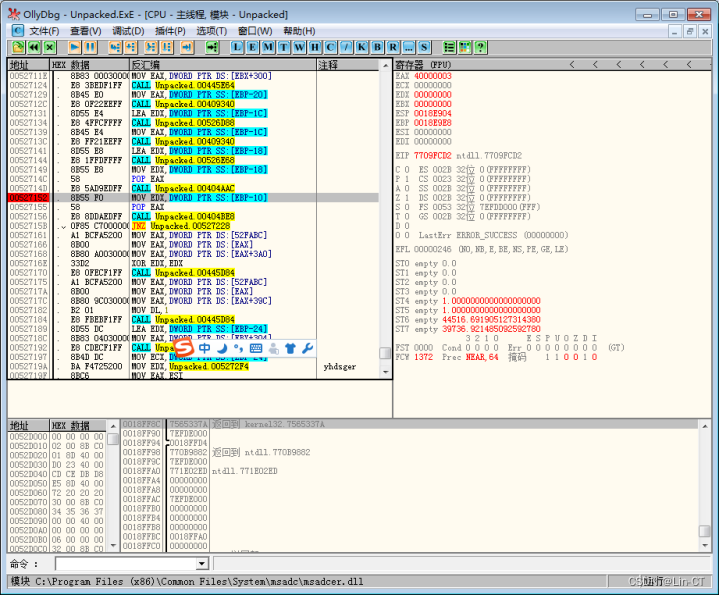Click the disassembly pane scrollbar down arrow

point(386,373)
